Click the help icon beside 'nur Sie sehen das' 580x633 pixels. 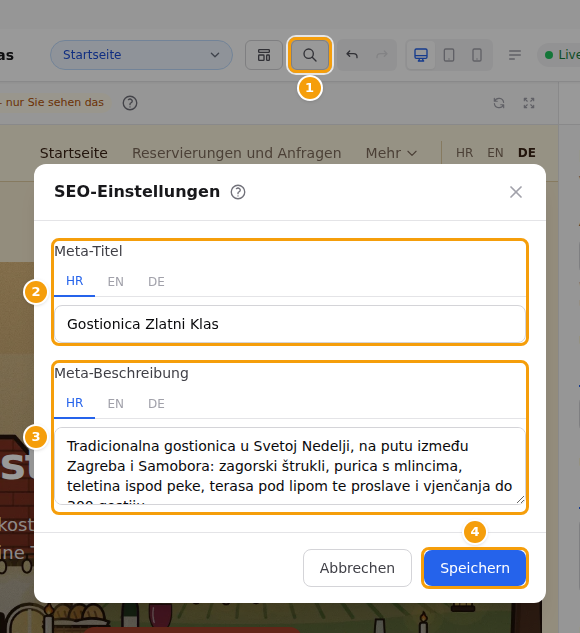coord(130,103)
